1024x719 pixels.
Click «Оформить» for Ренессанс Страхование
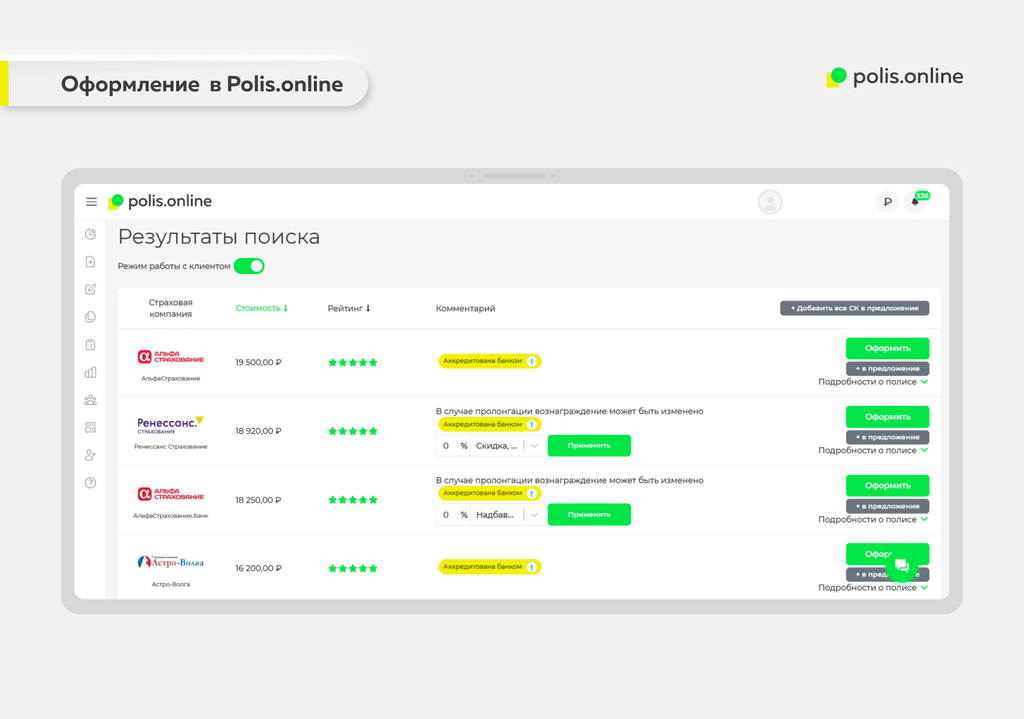click(x=887, y=417)
